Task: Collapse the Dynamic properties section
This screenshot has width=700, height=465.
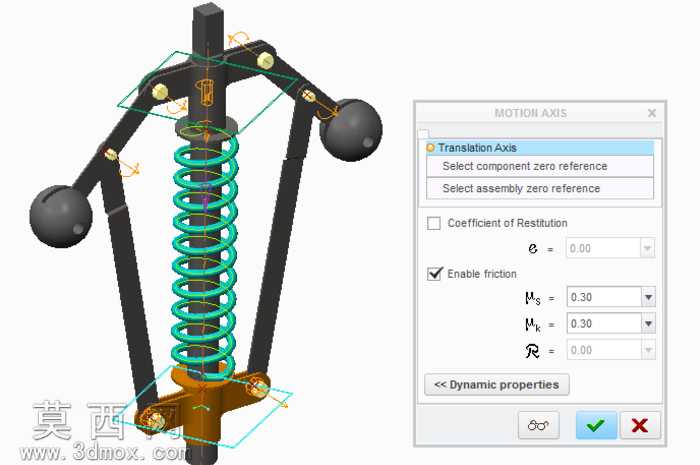Action: click(497, 385)
